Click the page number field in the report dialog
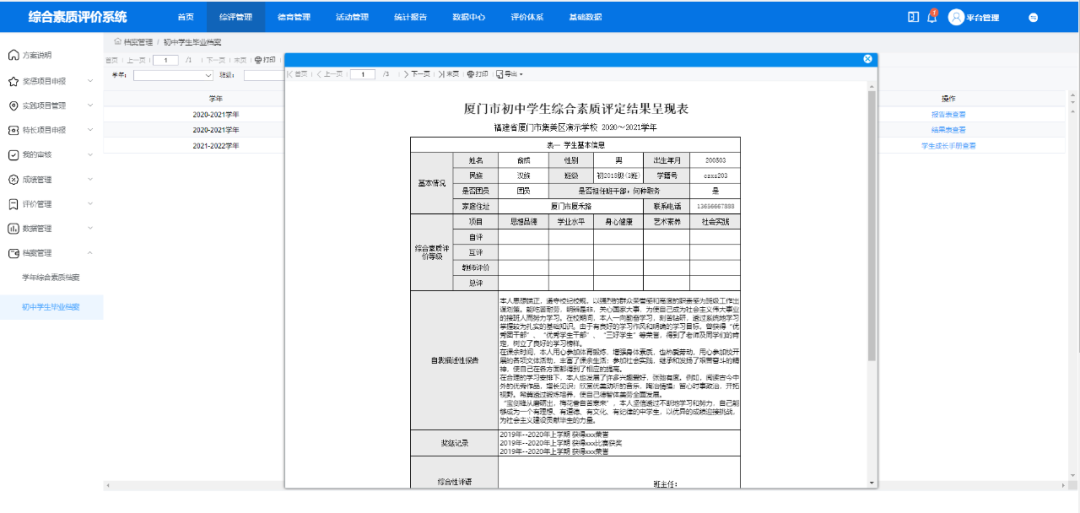This screenshot has height=513, width=1080. [x=362, y=74]
